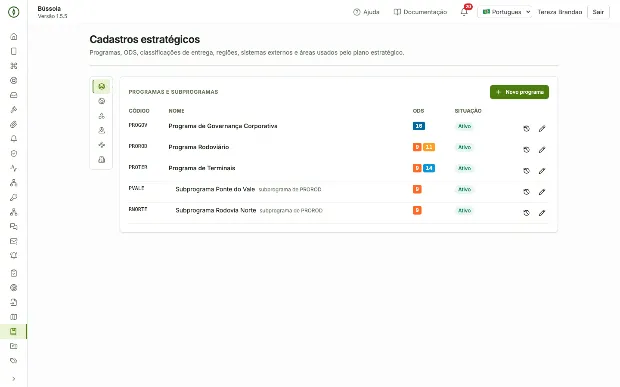Click the command-symbol icon in the sidebar

coord(13,66)
